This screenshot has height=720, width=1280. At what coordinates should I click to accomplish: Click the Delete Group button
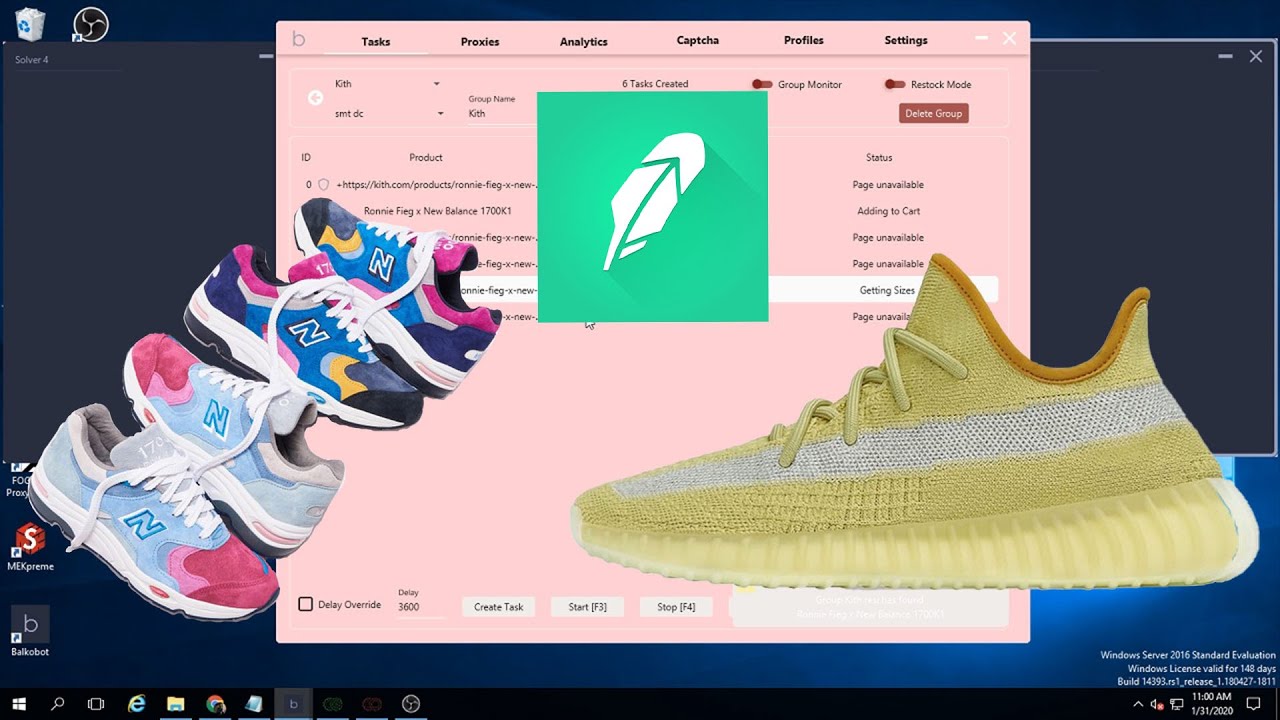tap(934, 114)
